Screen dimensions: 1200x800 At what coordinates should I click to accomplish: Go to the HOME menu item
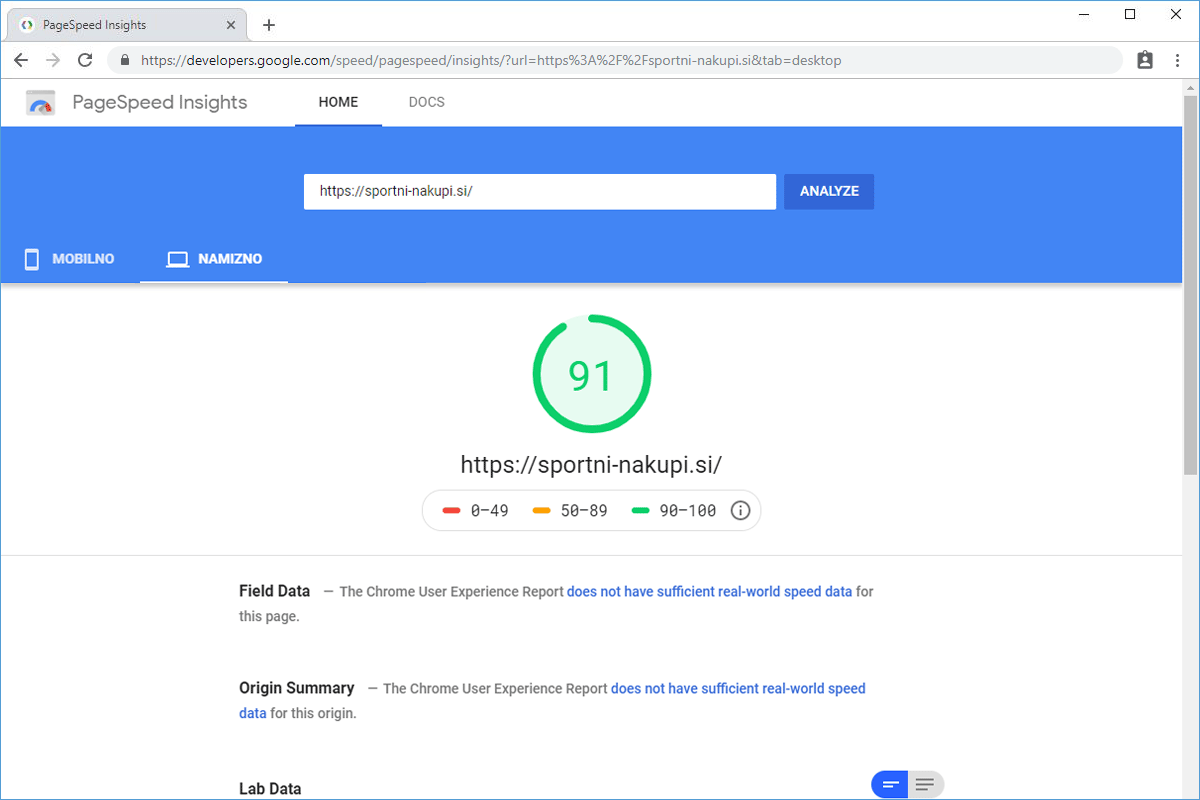click(338, 102)
